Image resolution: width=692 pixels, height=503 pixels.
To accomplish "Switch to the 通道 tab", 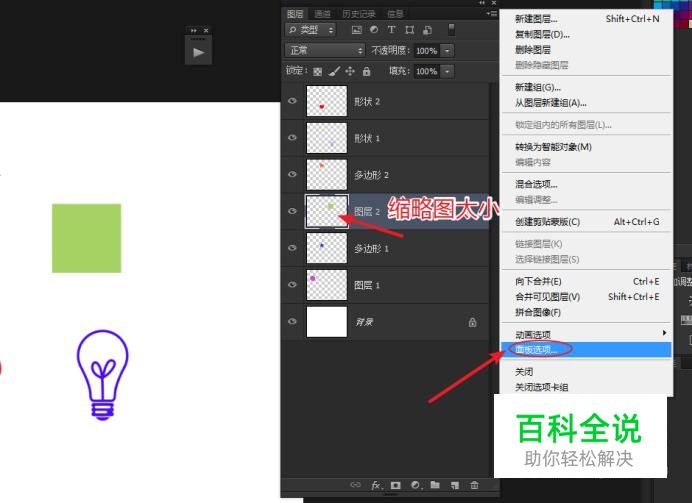I will coord(323,14).
